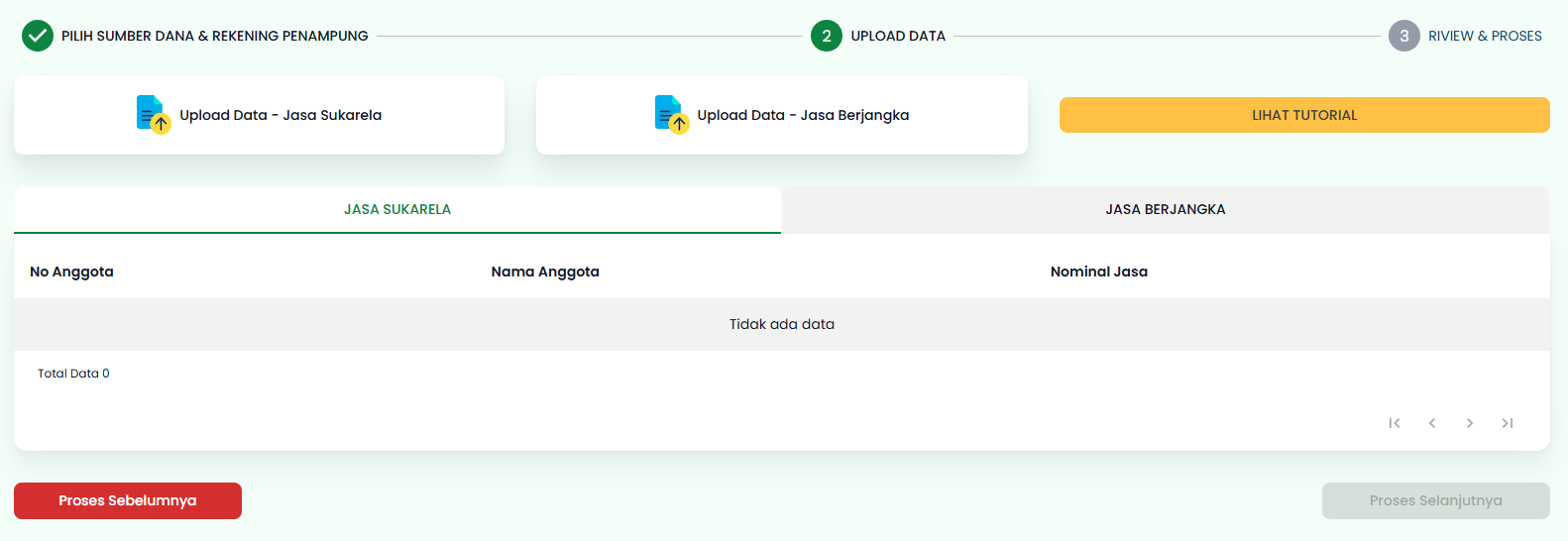The width and height of the screenshot is (1568, 541).
Task: Click the step 3 circle indicator
Action: [1403, 36]
